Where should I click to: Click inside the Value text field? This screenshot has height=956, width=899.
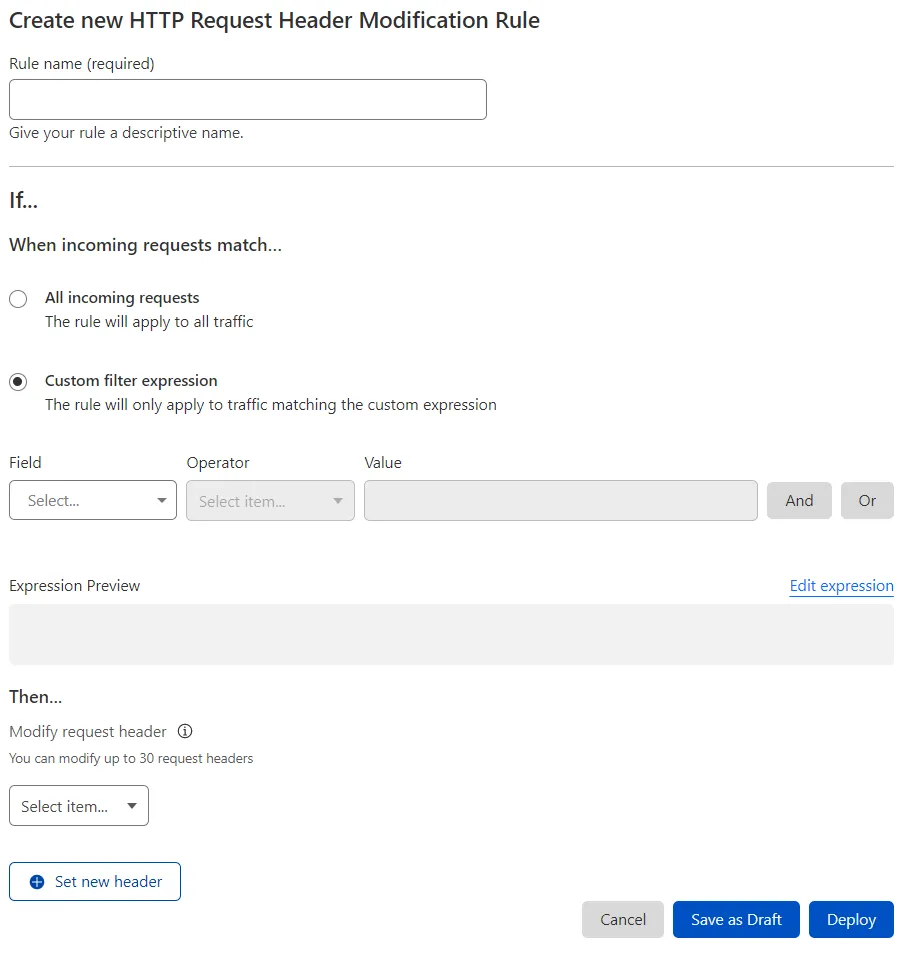[x=560, y=500]
